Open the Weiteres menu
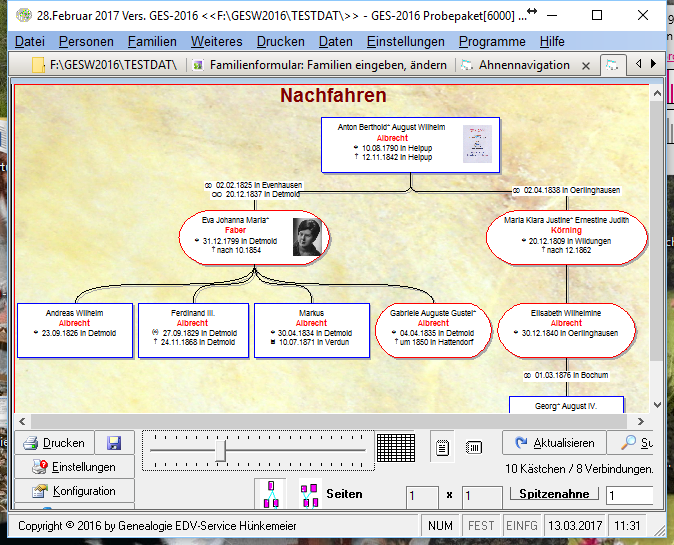Image resolution: width=674 pixels, height=545 pixels. point(217,42)
